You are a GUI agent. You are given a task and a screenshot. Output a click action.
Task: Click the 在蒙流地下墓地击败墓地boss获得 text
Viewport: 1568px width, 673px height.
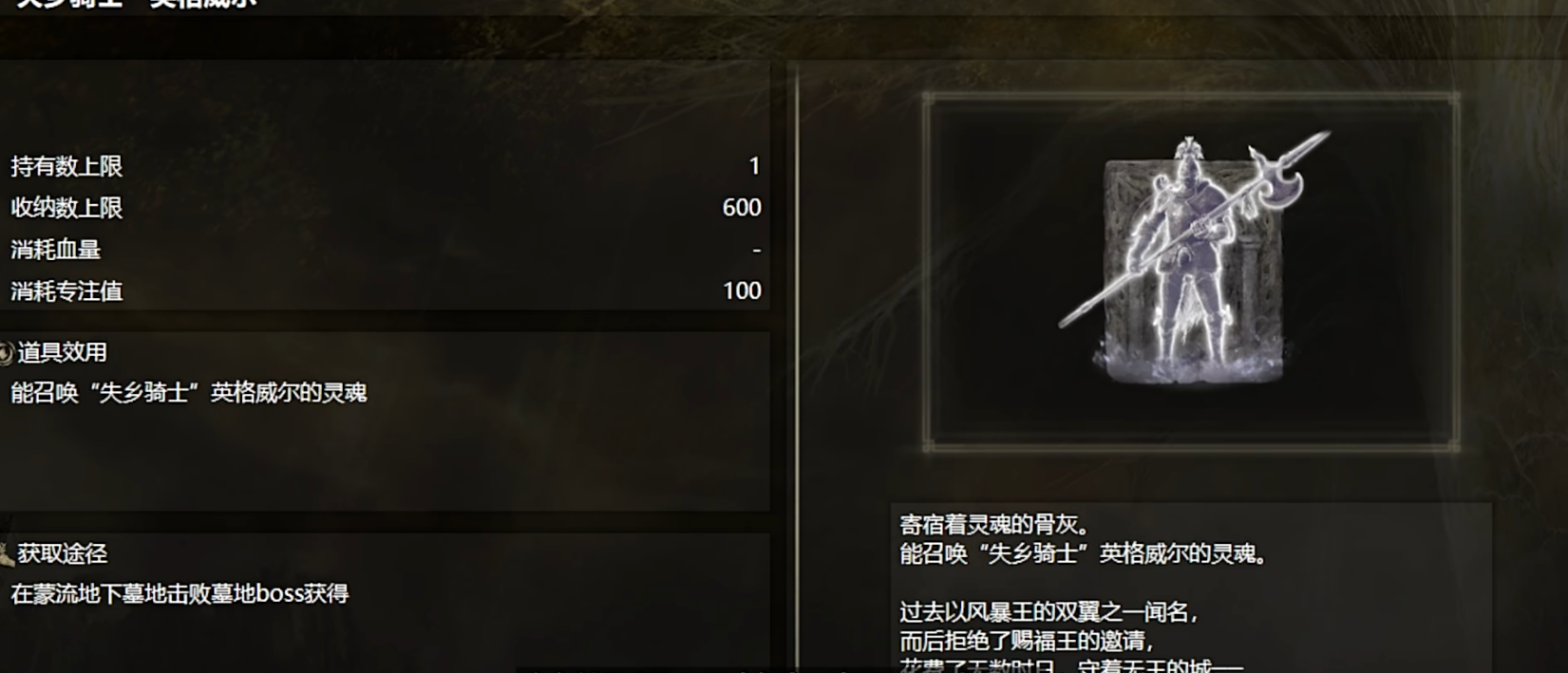point(179,594)
